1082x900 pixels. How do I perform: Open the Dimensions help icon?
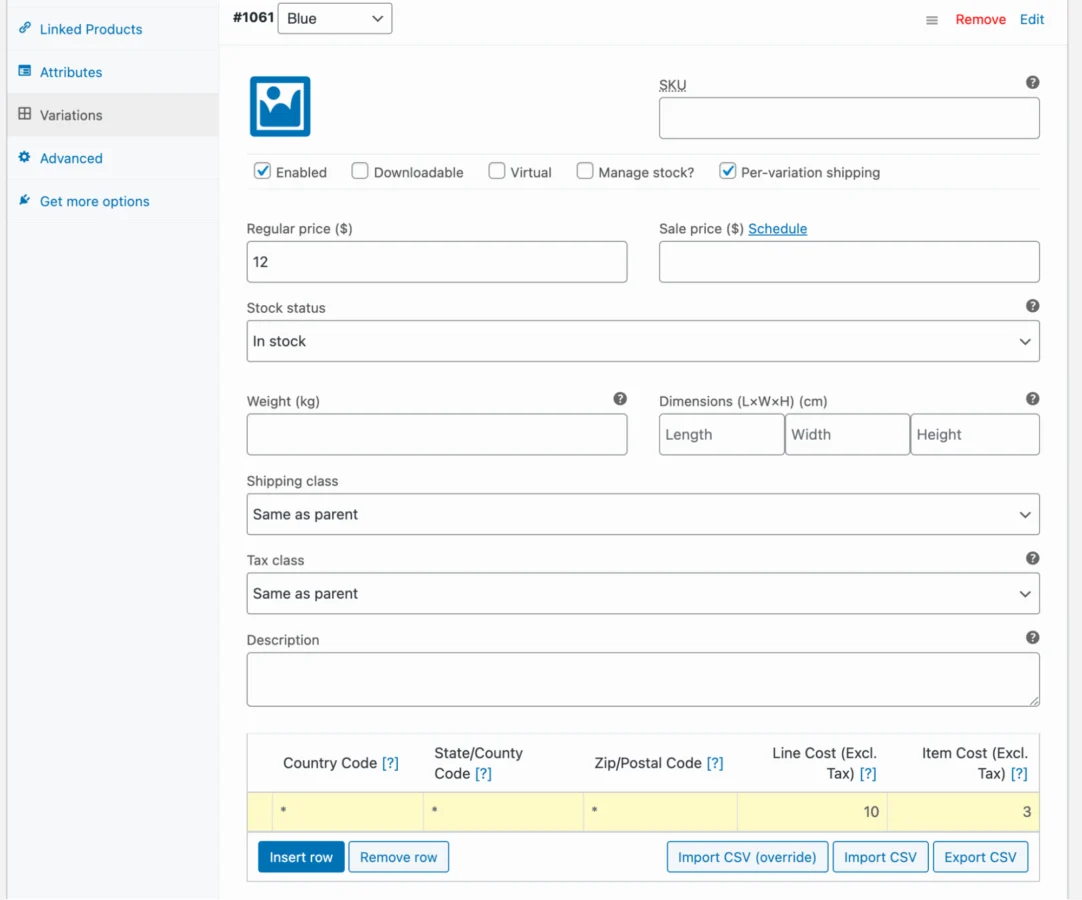tap(1032, 399)
